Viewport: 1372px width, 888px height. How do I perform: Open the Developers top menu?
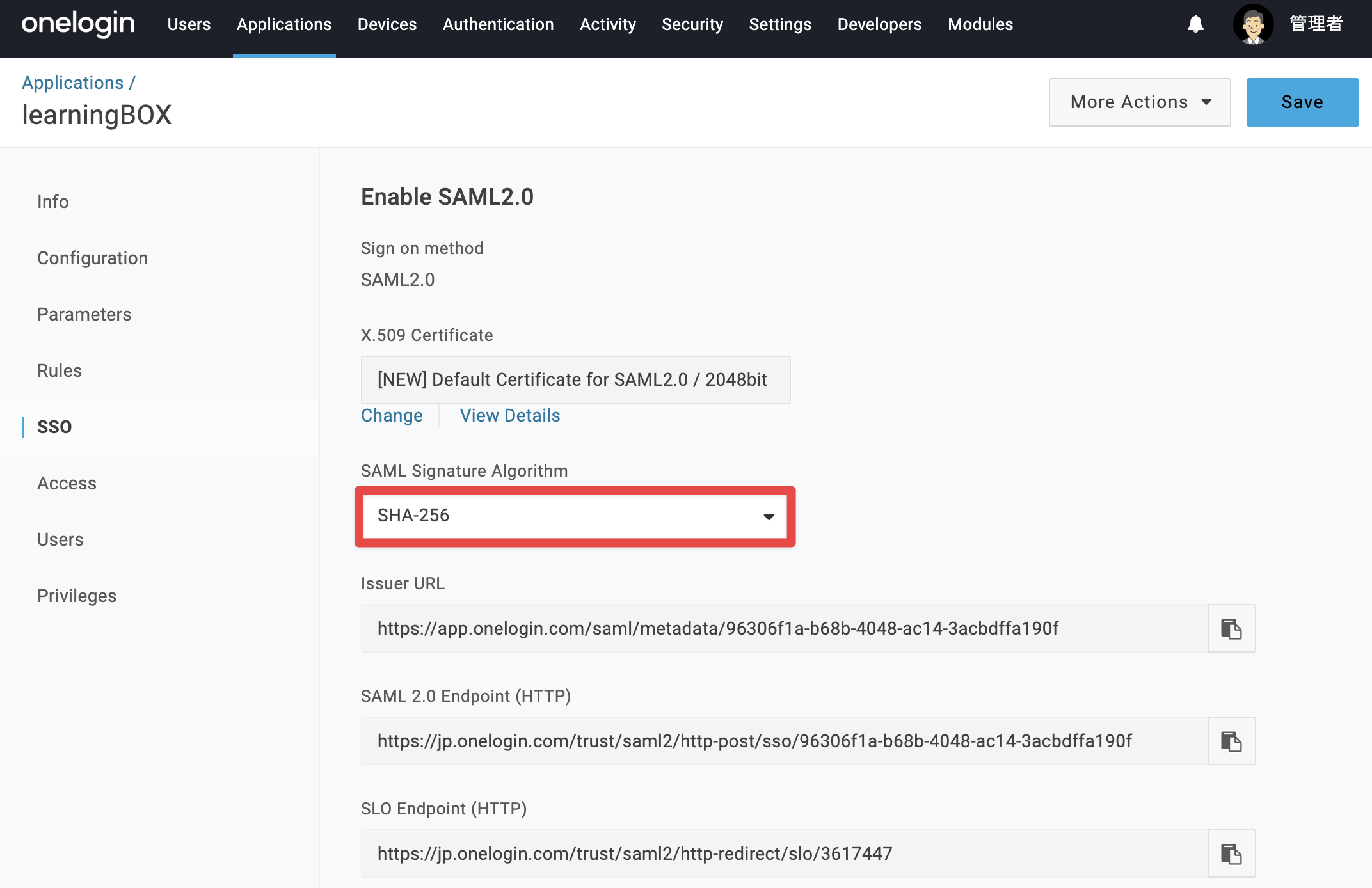tap(880, 24)
